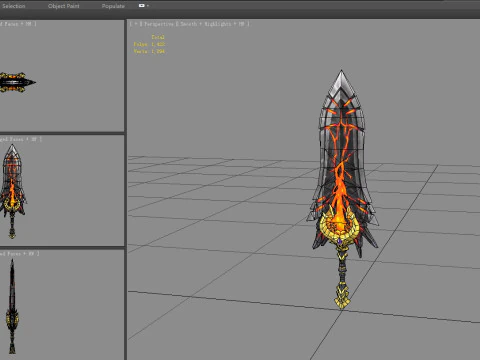This screenshot has width=480, height=360.
Task: Toggle the ribbon display mode icon
Action: click(142, 6)
